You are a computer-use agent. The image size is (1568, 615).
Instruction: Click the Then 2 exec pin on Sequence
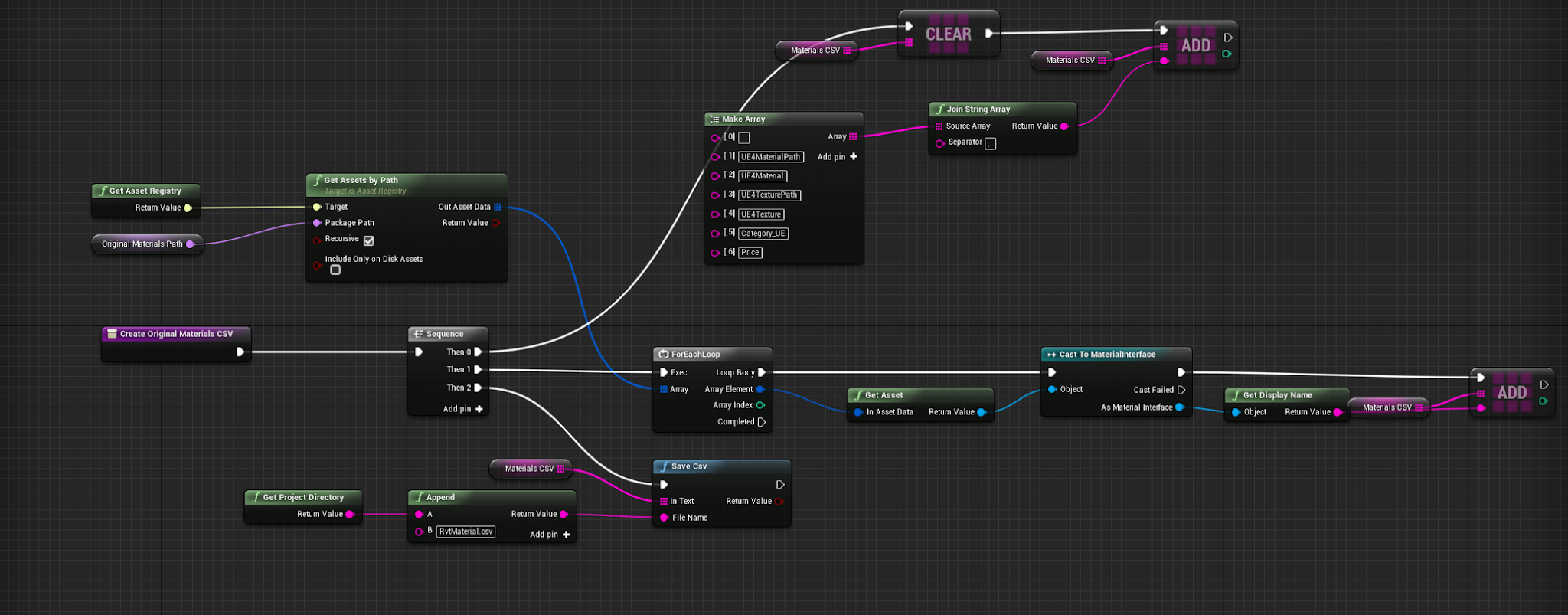(478, 388)
